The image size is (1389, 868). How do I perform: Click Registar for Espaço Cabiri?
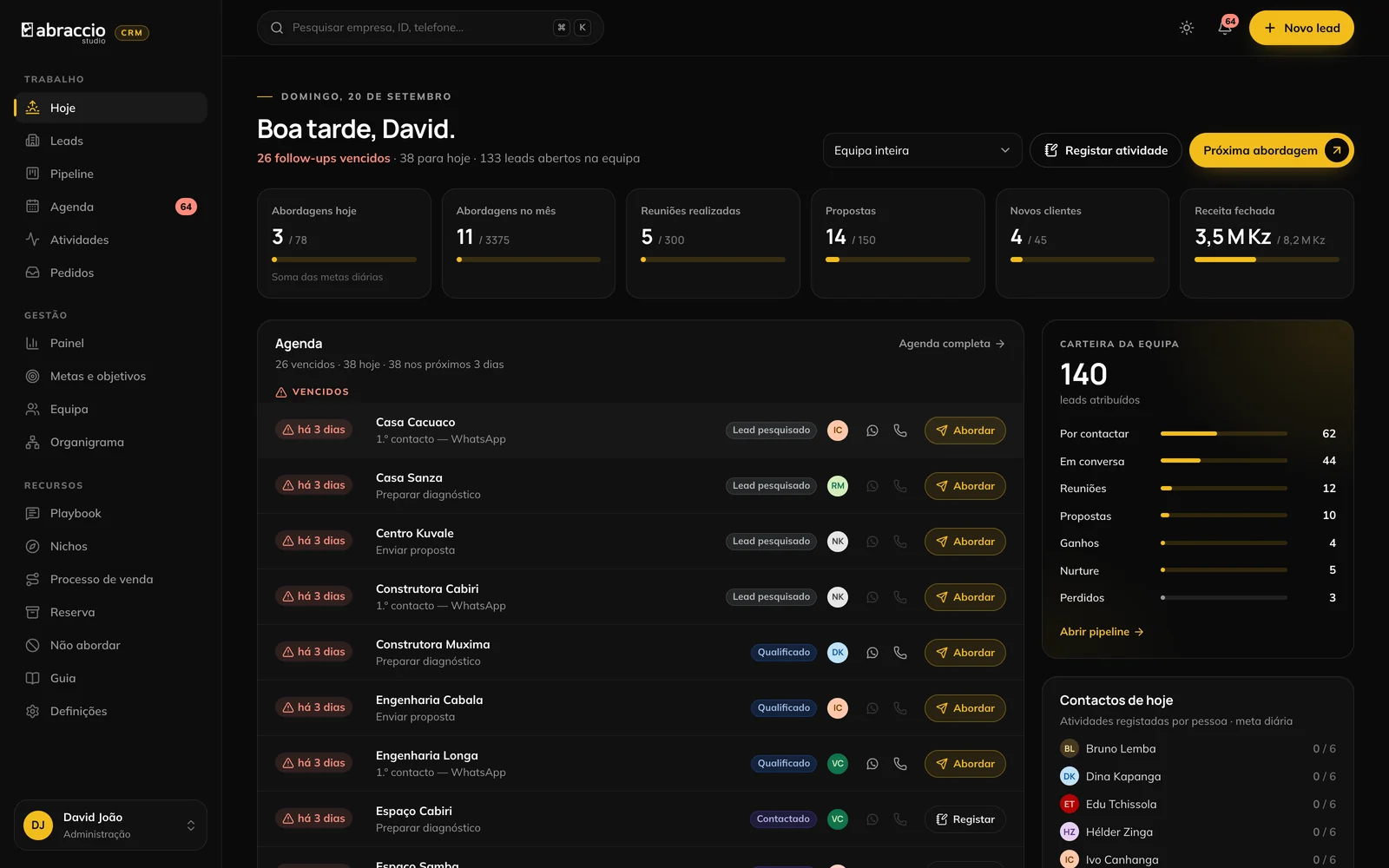click(965, 819)
